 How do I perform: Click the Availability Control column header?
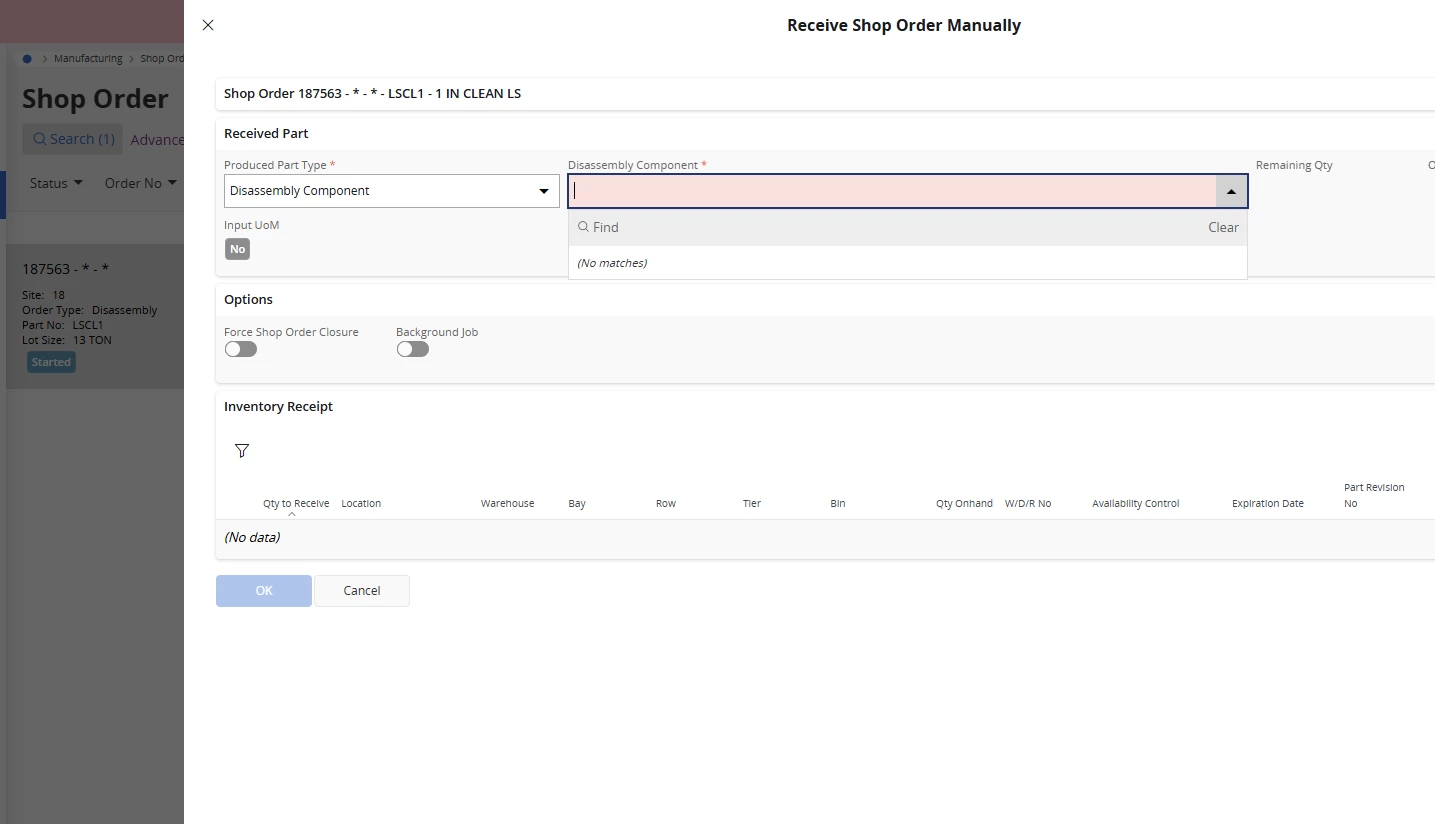tap(1136, 504)
